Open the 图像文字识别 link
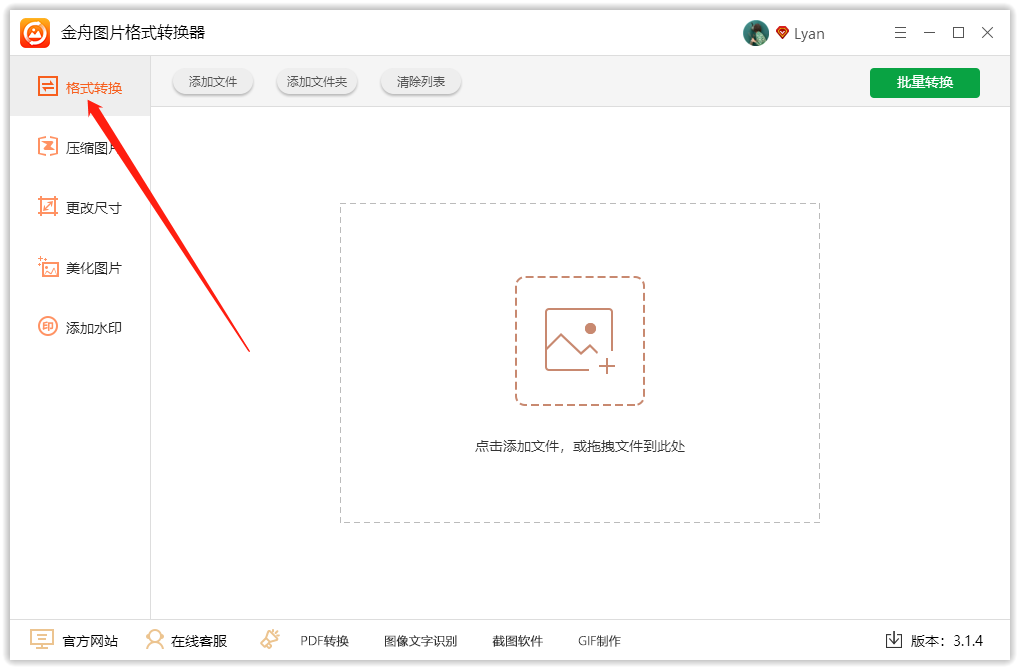 click(420, 641)
